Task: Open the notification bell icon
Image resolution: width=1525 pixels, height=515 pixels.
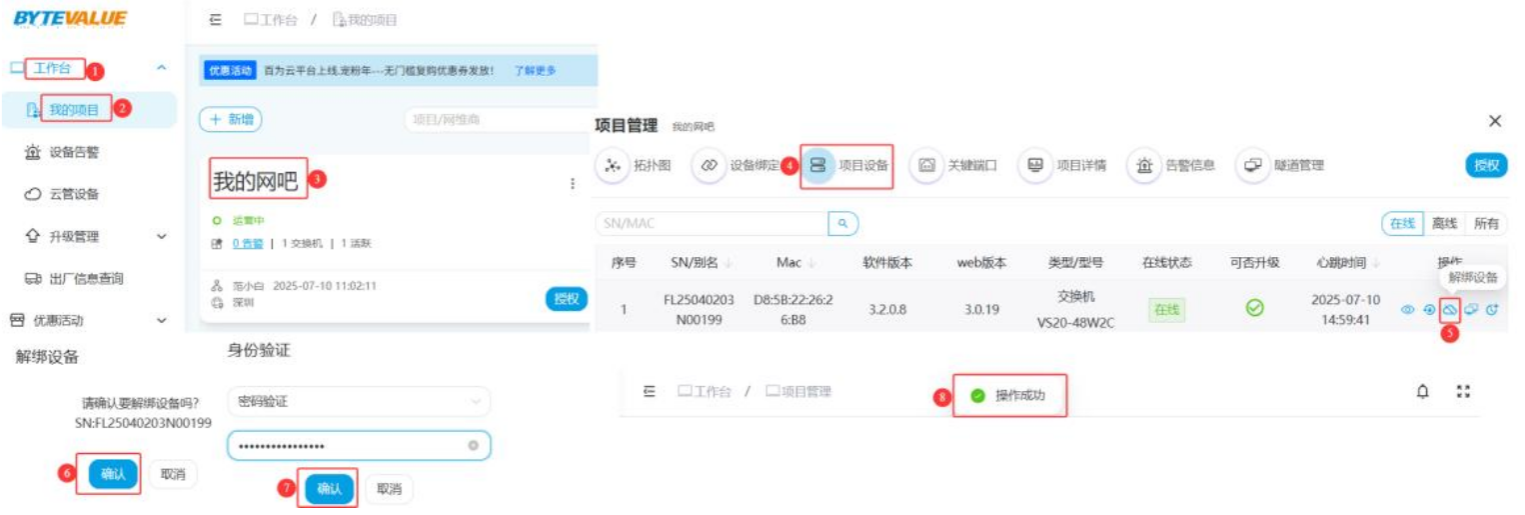Action: pos(1422,392)
